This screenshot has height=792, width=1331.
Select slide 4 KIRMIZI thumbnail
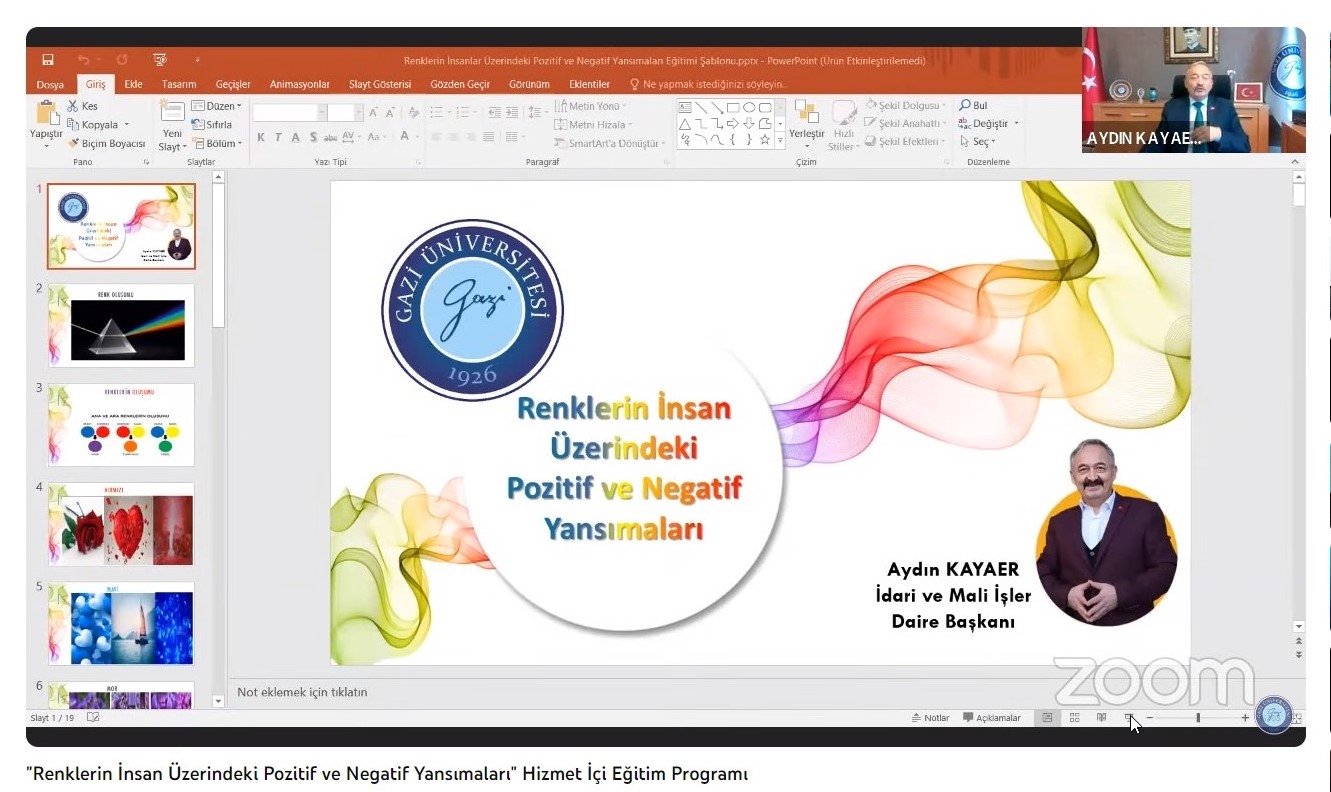(x=121, y=525)
